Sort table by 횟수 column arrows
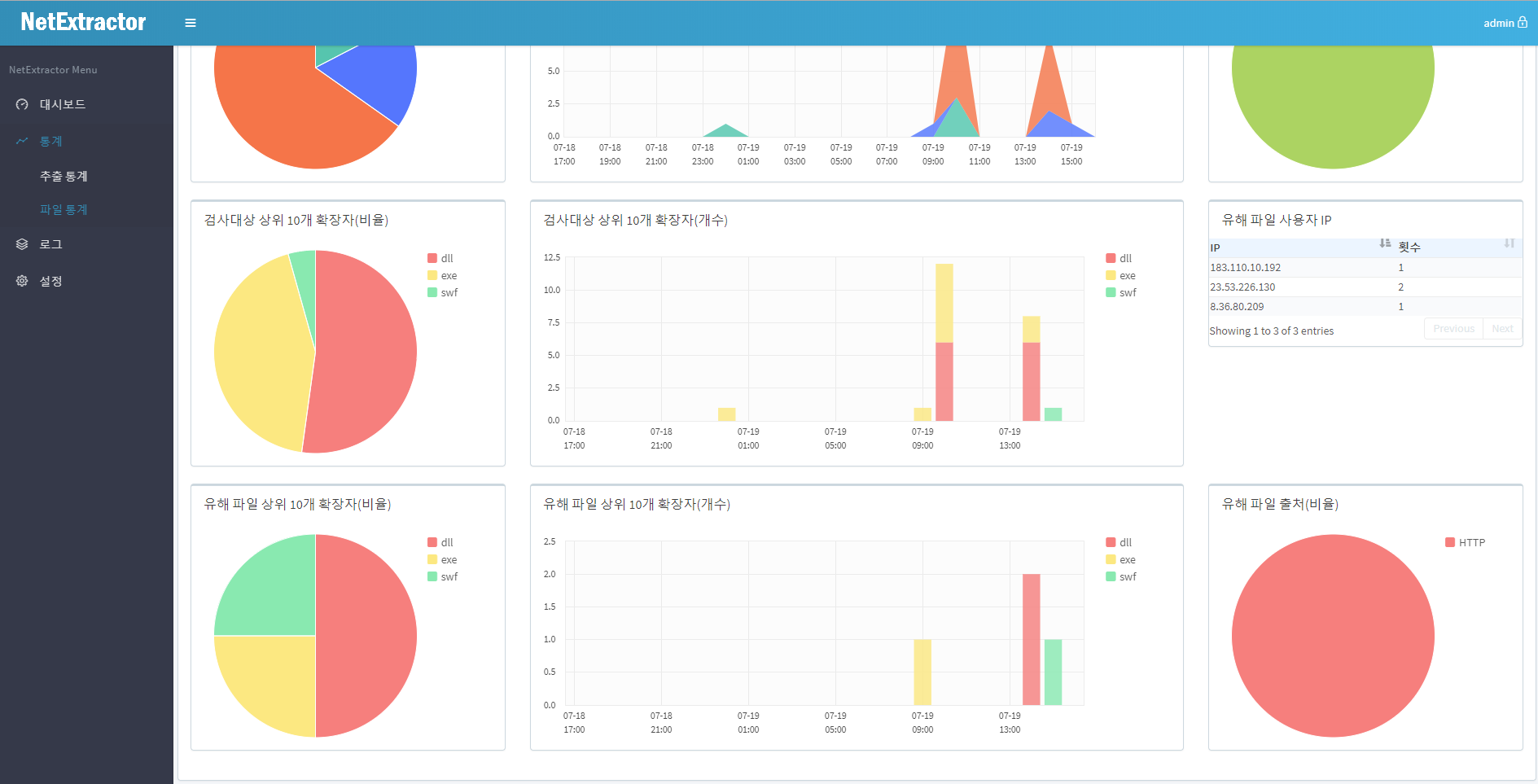Screen dimensions: 1538x784 click(1509, 243)
